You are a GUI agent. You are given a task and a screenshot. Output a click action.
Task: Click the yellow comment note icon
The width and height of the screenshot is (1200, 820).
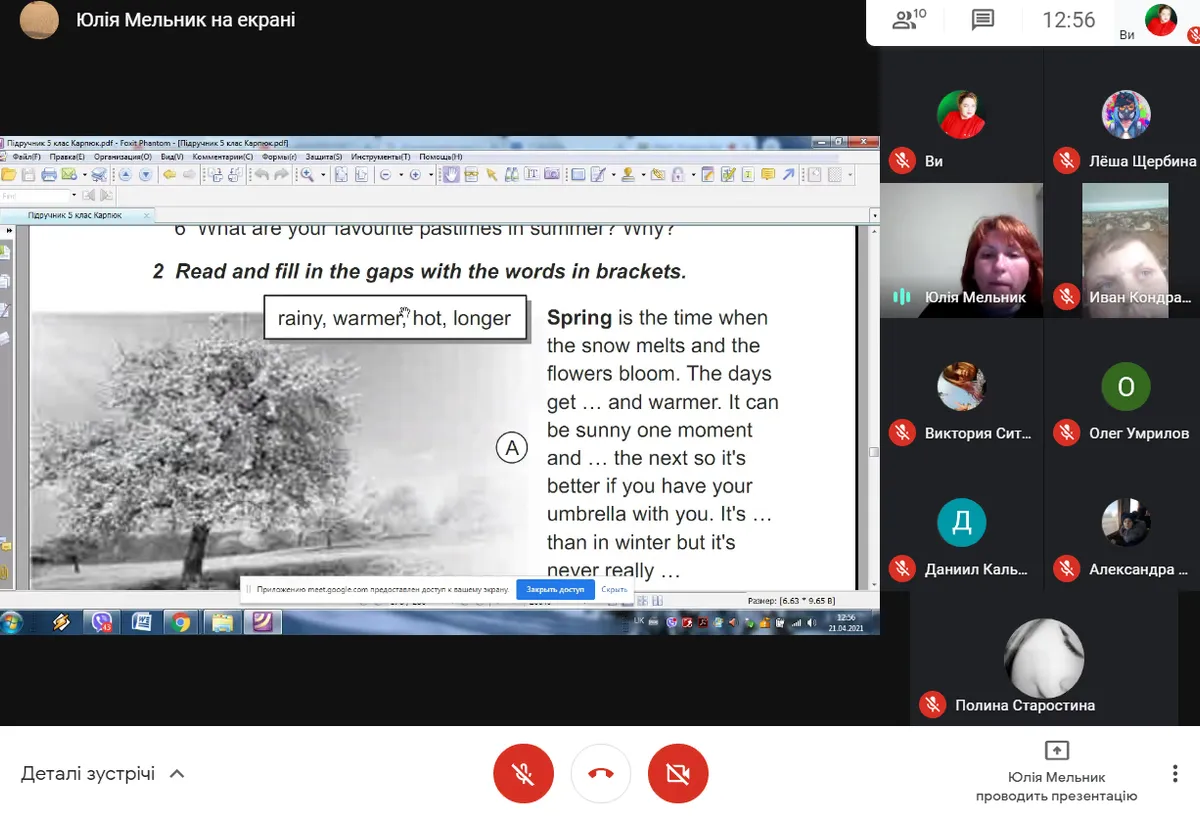[768, 175]
